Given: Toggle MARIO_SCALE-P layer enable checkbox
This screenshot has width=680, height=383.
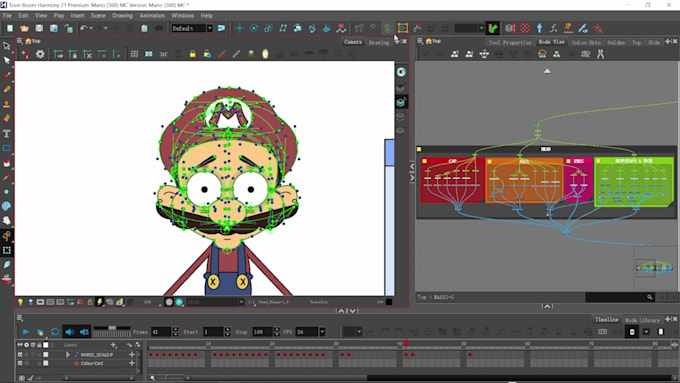Looking at the screenshot, I should (x=20, y=355).
